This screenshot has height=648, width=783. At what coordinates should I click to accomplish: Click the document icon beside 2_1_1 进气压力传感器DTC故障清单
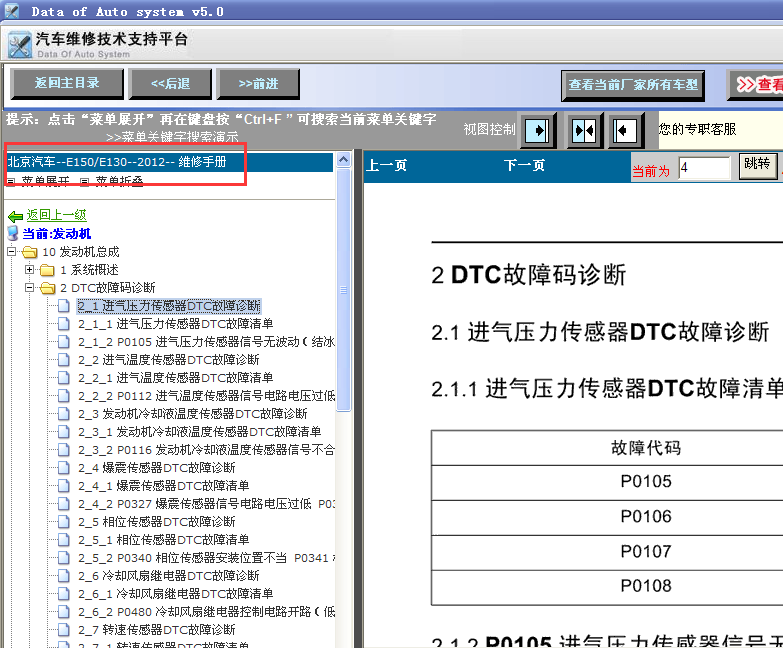pos(63,324)
